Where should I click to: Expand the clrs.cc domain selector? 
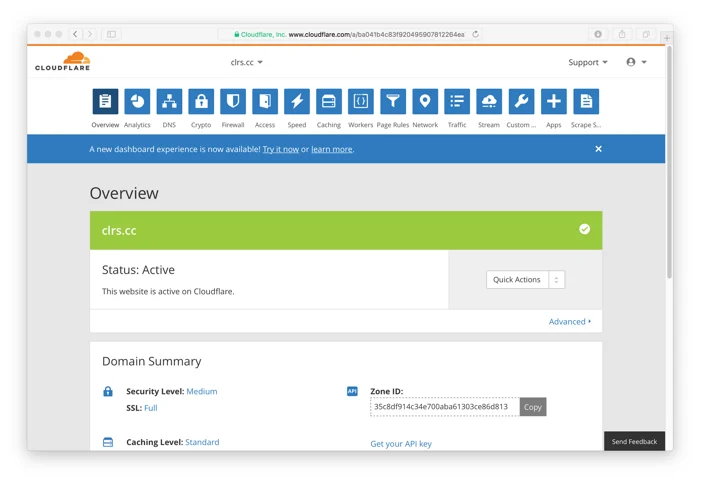coord(247,62)
